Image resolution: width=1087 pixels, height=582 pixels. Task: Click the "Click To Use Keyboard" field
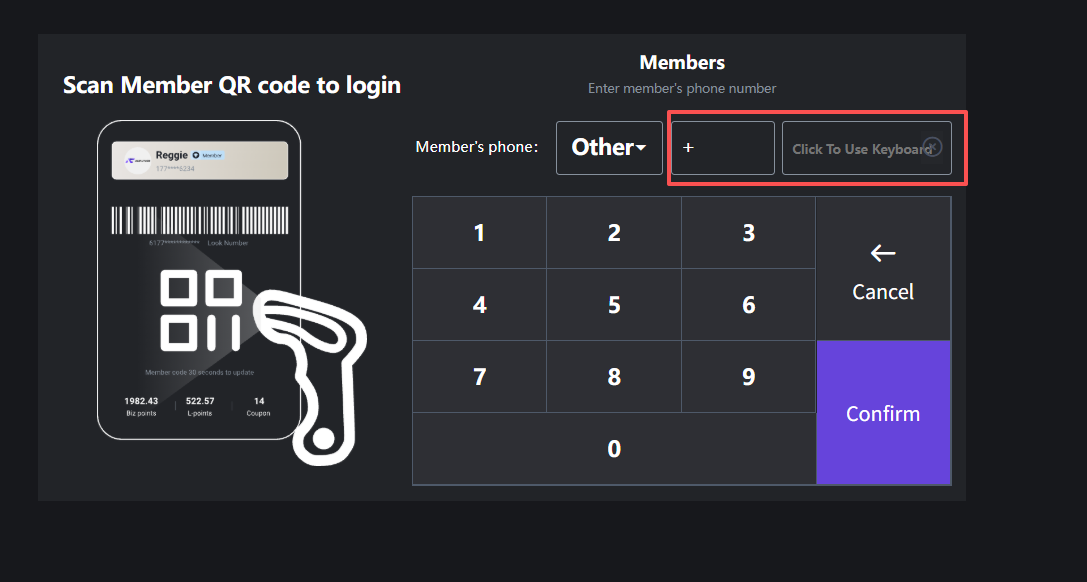tap(855, 149)
